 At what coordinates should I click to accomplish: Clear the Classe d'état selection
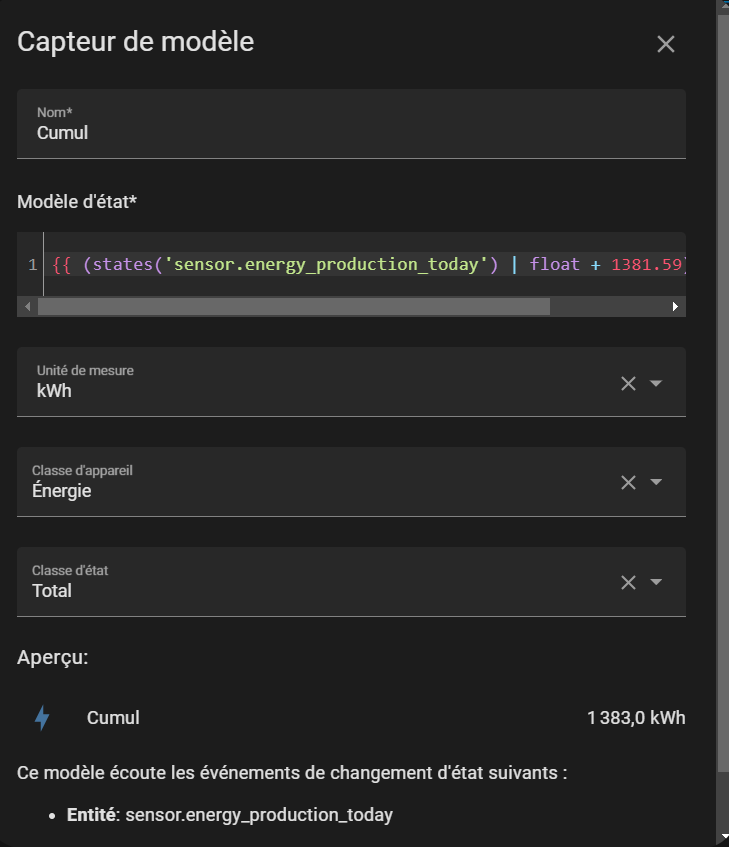pyautogui.click(x=628, y=582)
